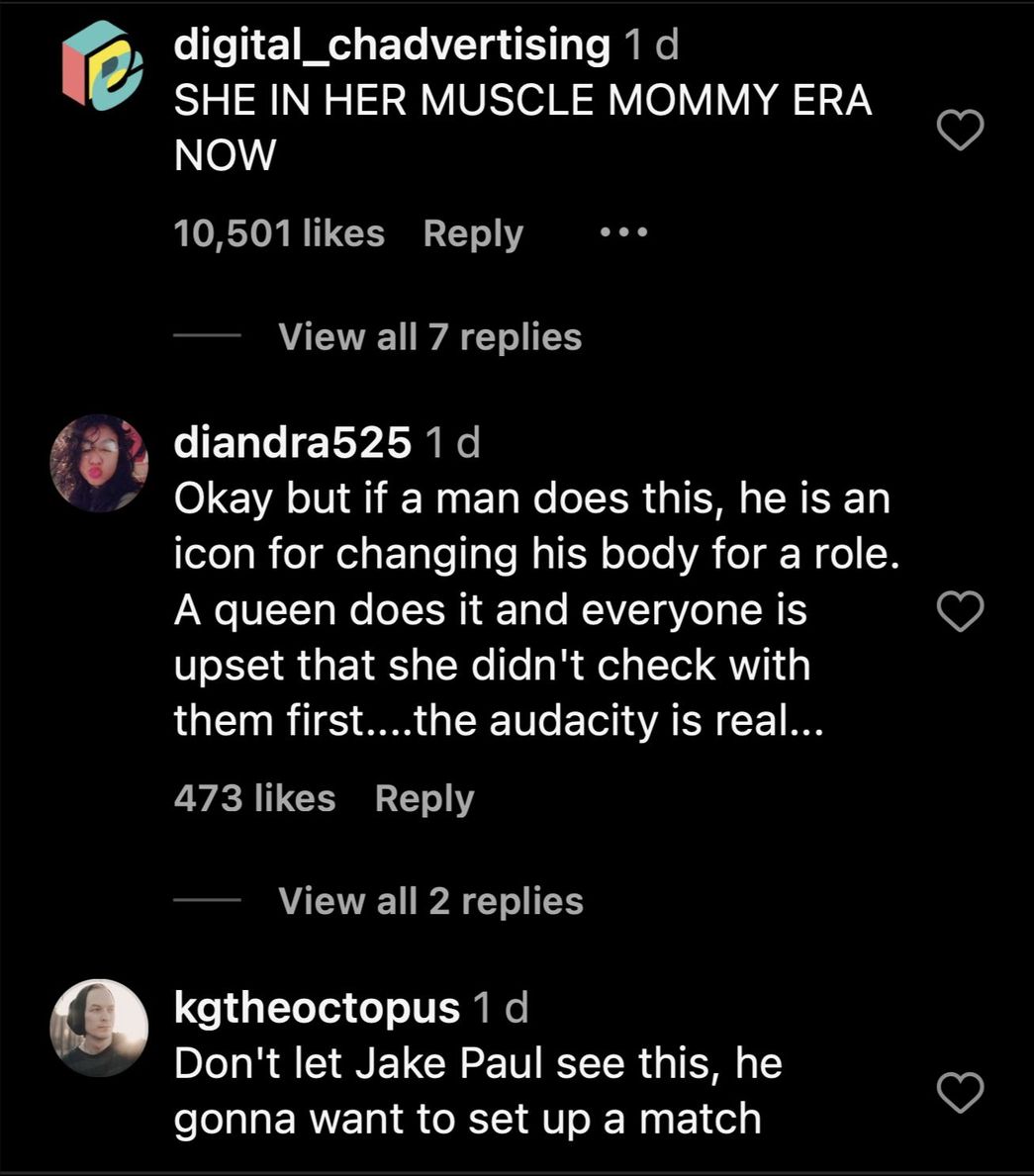
Task: View all 2 replies under diandra525
Action: click(428, 900)
